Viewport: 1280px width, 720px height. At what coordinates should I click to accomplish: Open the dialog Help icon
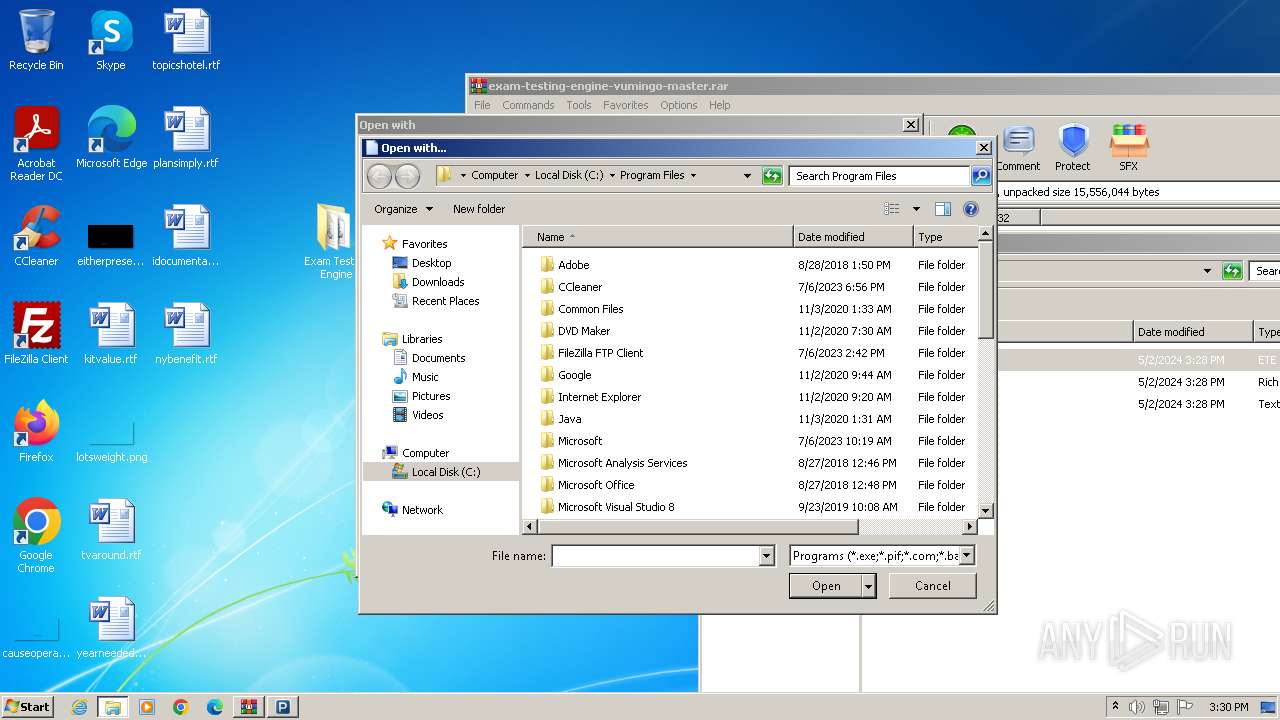tap(970, 209)
